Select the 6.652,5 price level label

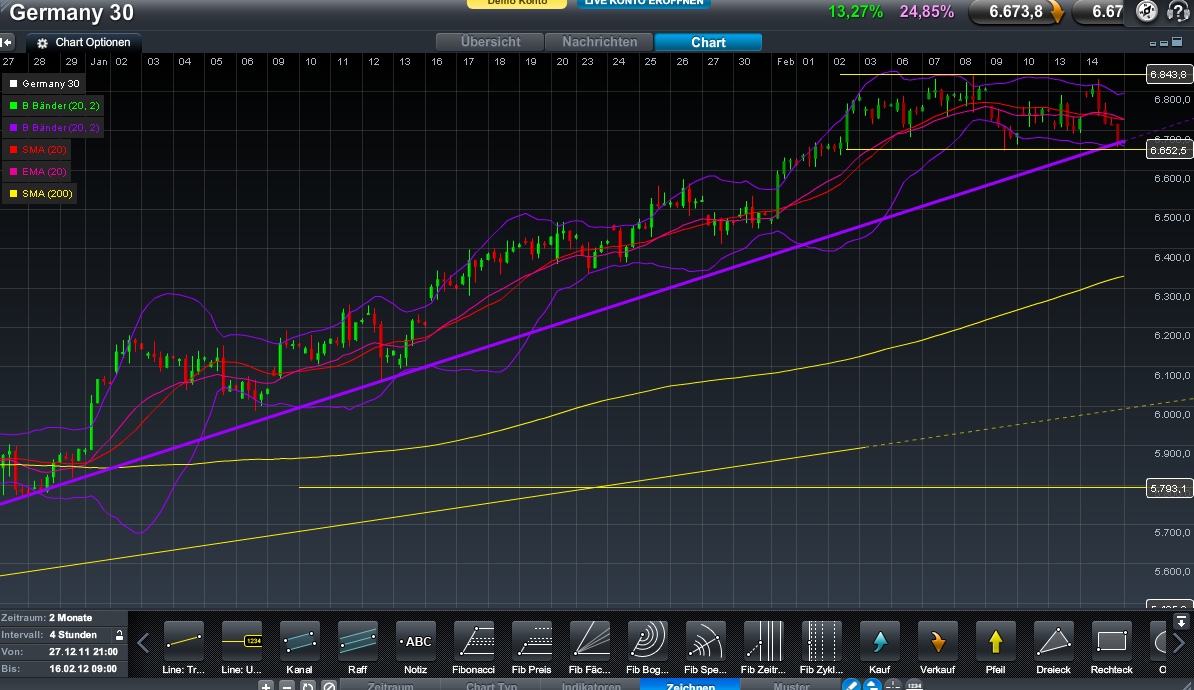pos(1169,150)
